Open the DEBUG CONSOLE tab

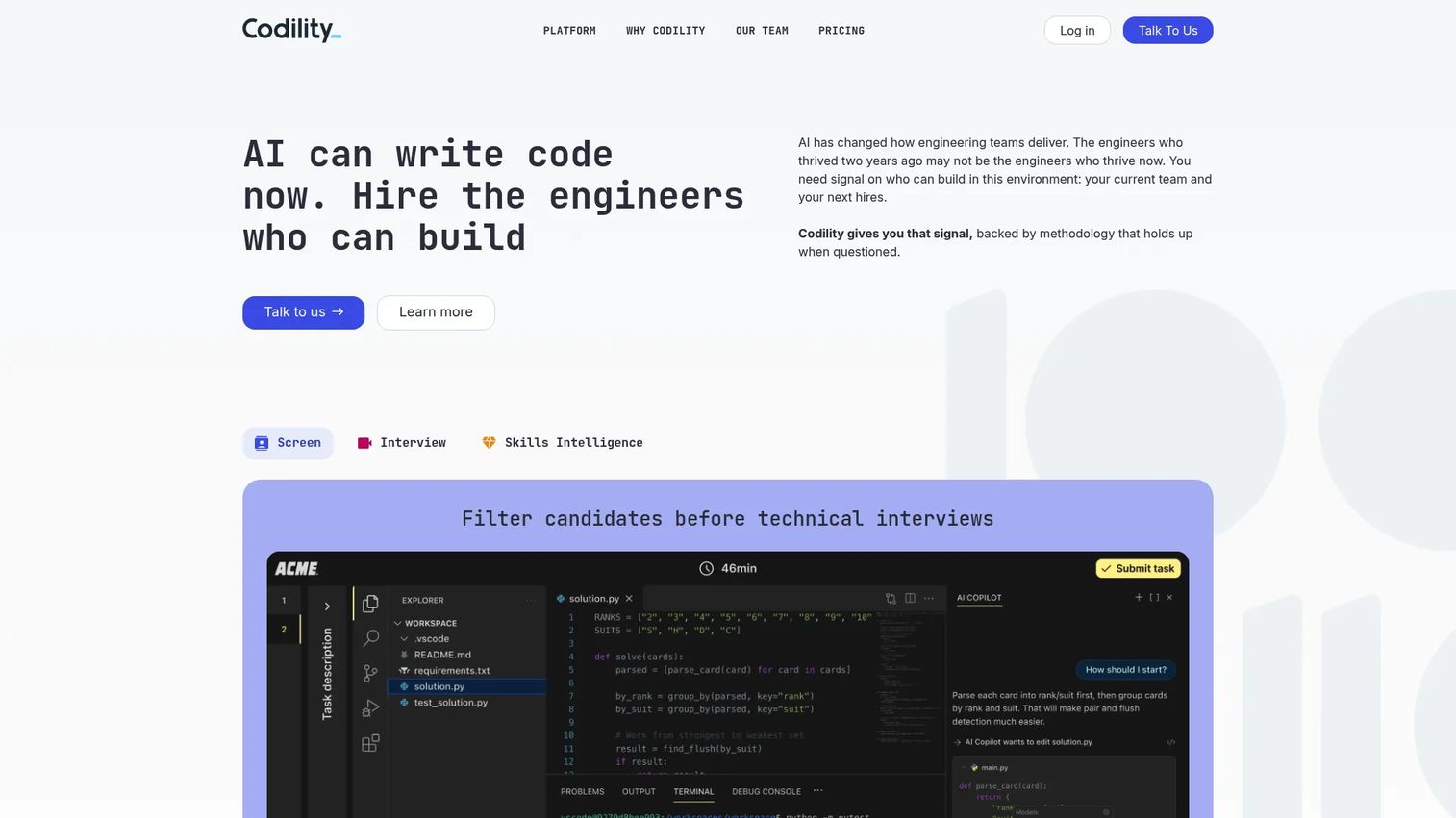point(766,792)
